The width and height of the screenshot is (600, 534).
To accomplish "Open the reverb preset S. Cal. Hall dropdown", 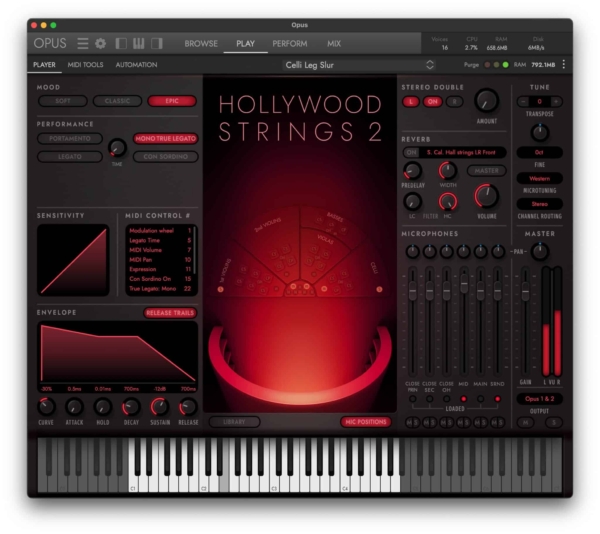I will [x=461, y=152].
